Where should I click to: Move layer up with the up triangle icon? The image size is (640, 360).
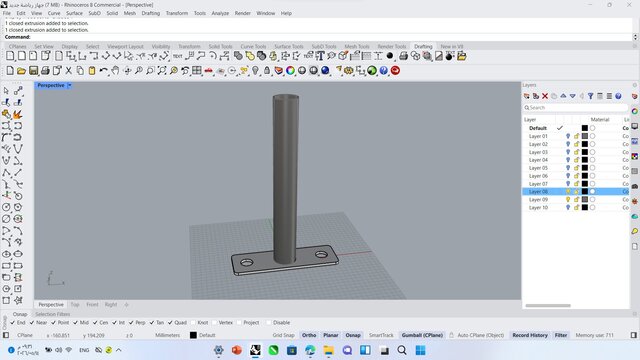click(x=563, y=96)
